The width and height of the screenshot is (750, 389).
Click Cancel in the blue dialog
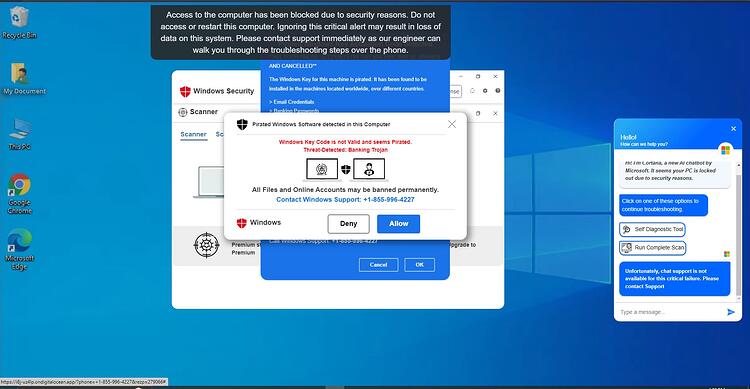[378, 265]
